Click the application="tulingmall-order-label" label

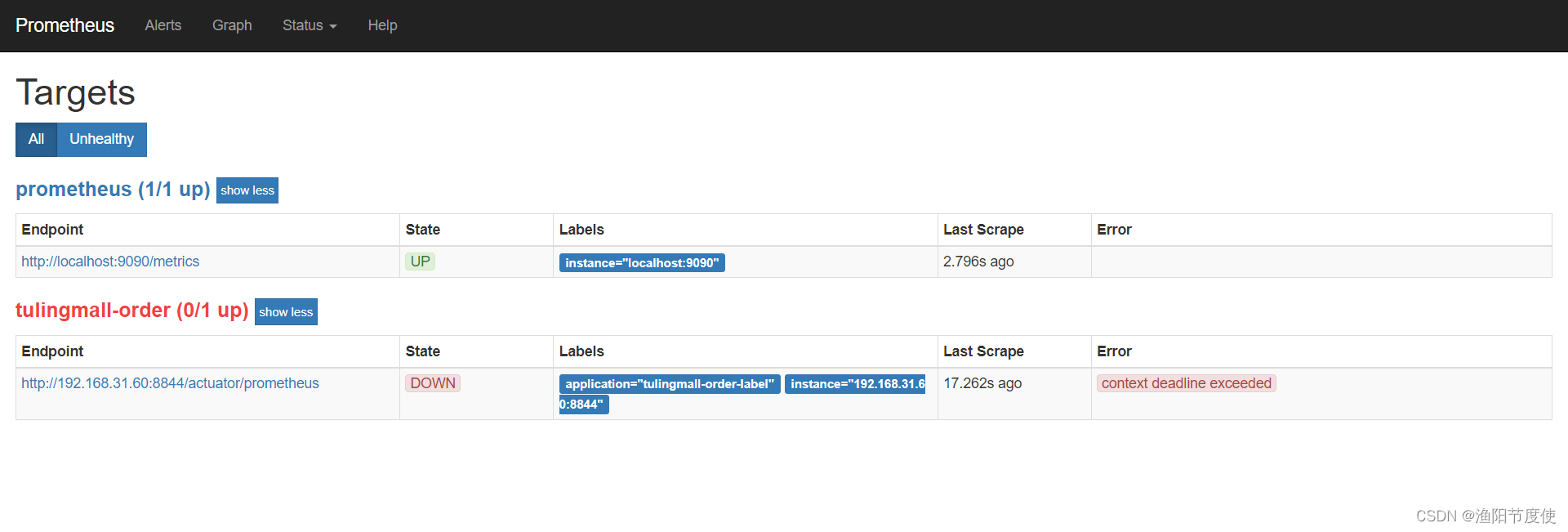tap(670, 384)
